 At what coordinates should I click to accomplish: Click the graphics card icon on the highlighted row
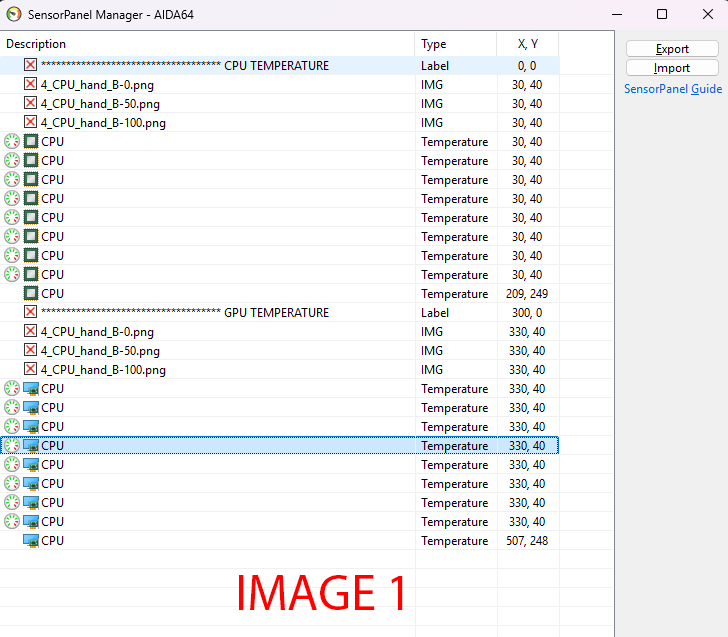point(31,446)
